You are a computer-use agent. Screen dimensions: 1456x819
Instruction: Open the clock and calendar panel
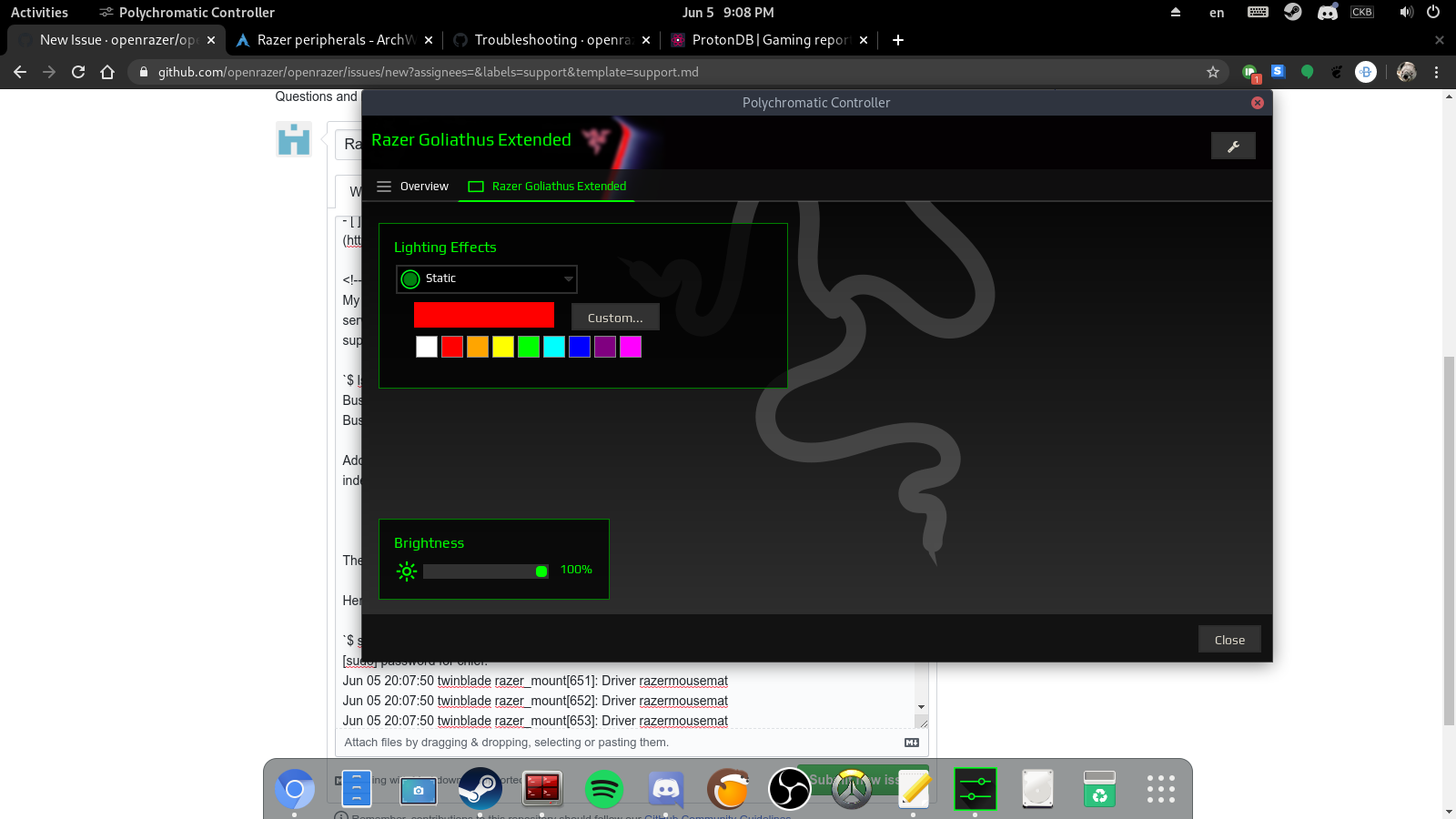(x=728, y=13)
